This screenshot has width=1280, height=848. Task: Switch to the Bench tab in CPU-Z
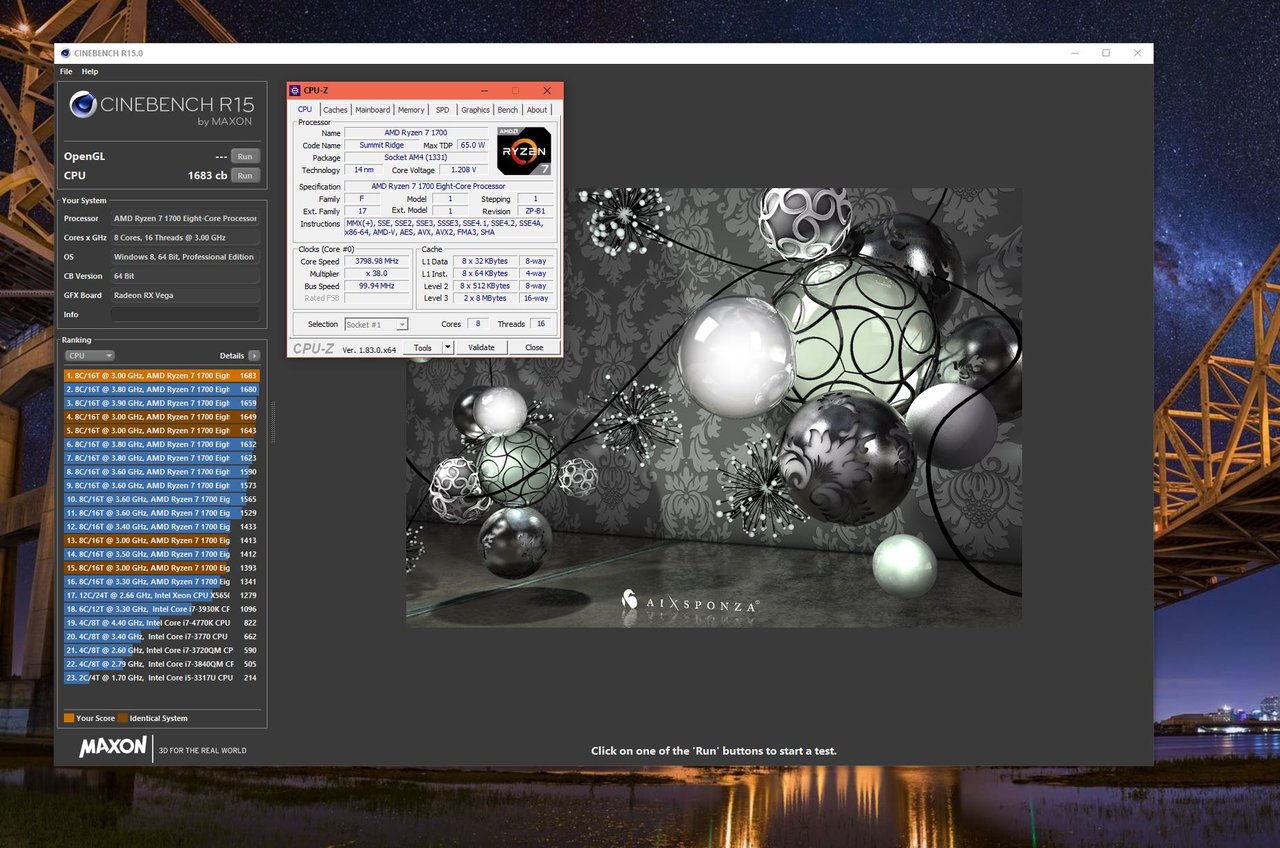(x=508, y=110)
